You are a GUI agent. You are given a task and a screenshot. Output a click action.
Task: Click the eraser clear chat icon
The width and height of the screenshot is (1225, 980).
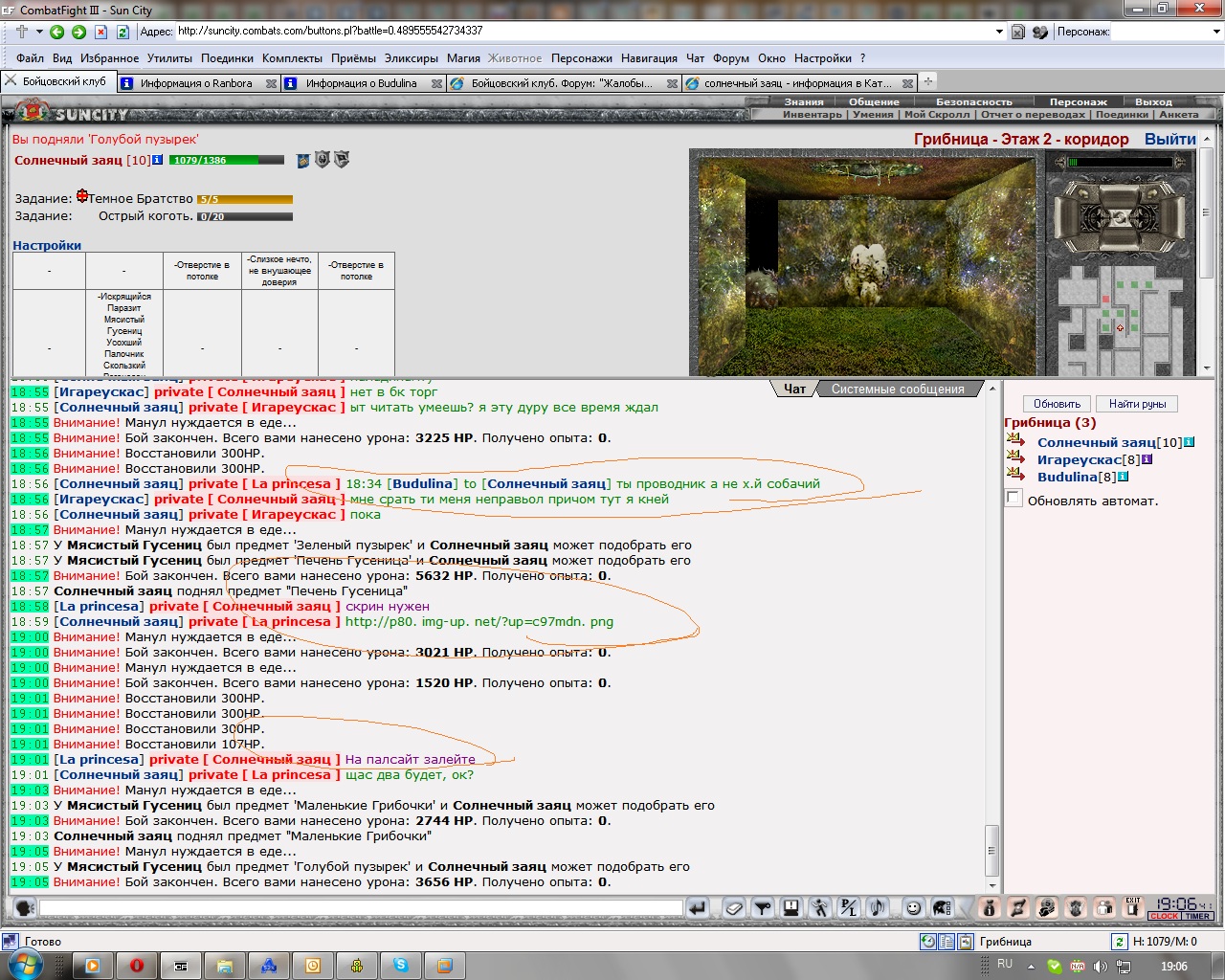(734, 907)
